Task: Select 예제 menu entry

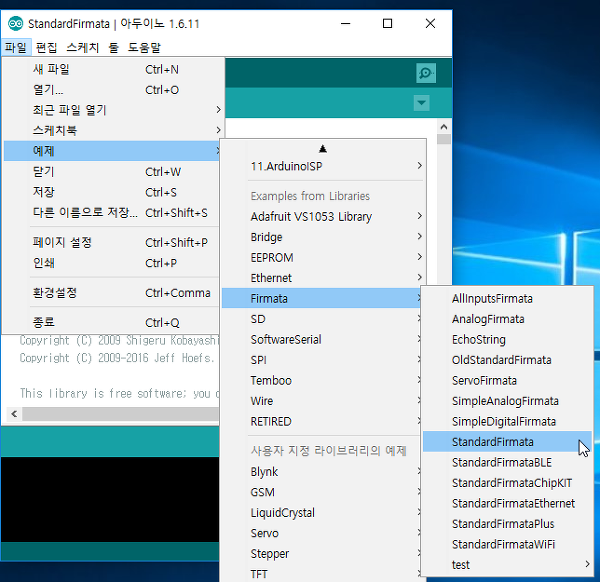Action: point(111,151)
